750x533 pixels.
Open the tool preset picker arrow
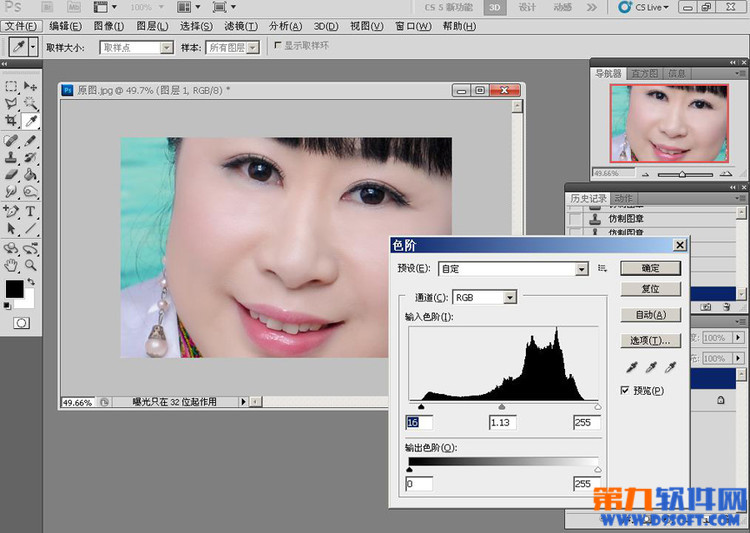(33, 47)
